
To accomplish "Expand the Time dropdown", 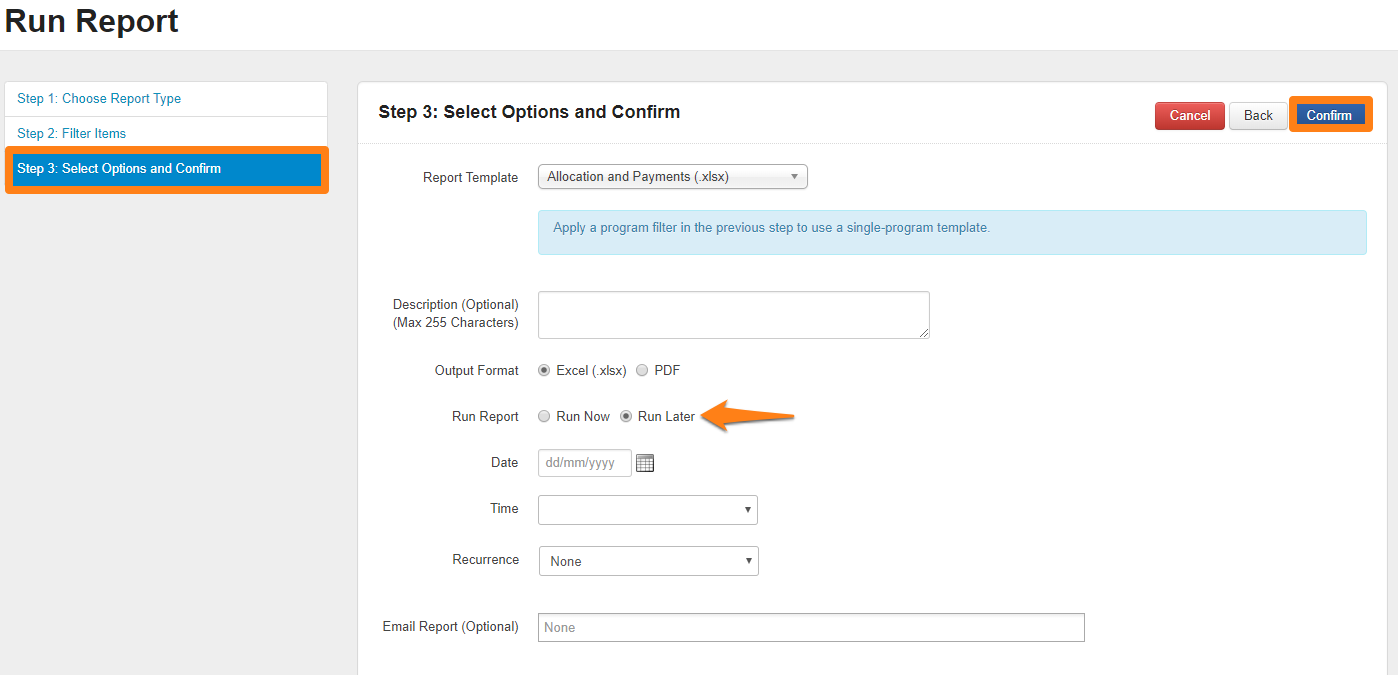I will click(x=647, y=510).
